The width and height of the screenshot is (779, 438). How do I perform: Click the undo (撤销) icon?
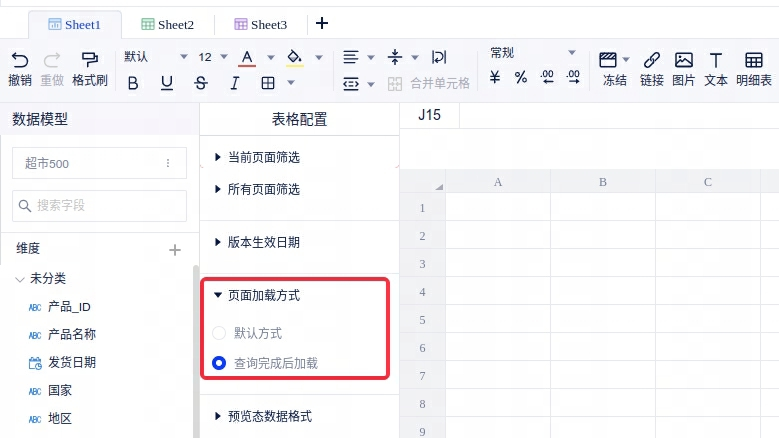[x=20, y=60]
